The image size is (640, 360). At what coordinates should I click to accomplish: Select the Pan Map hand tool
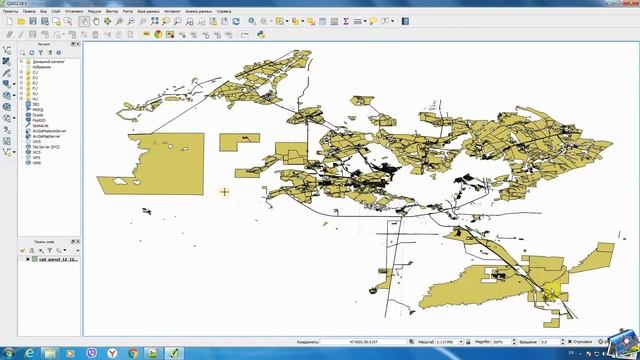pyautogui.click(x=96, y=21)
